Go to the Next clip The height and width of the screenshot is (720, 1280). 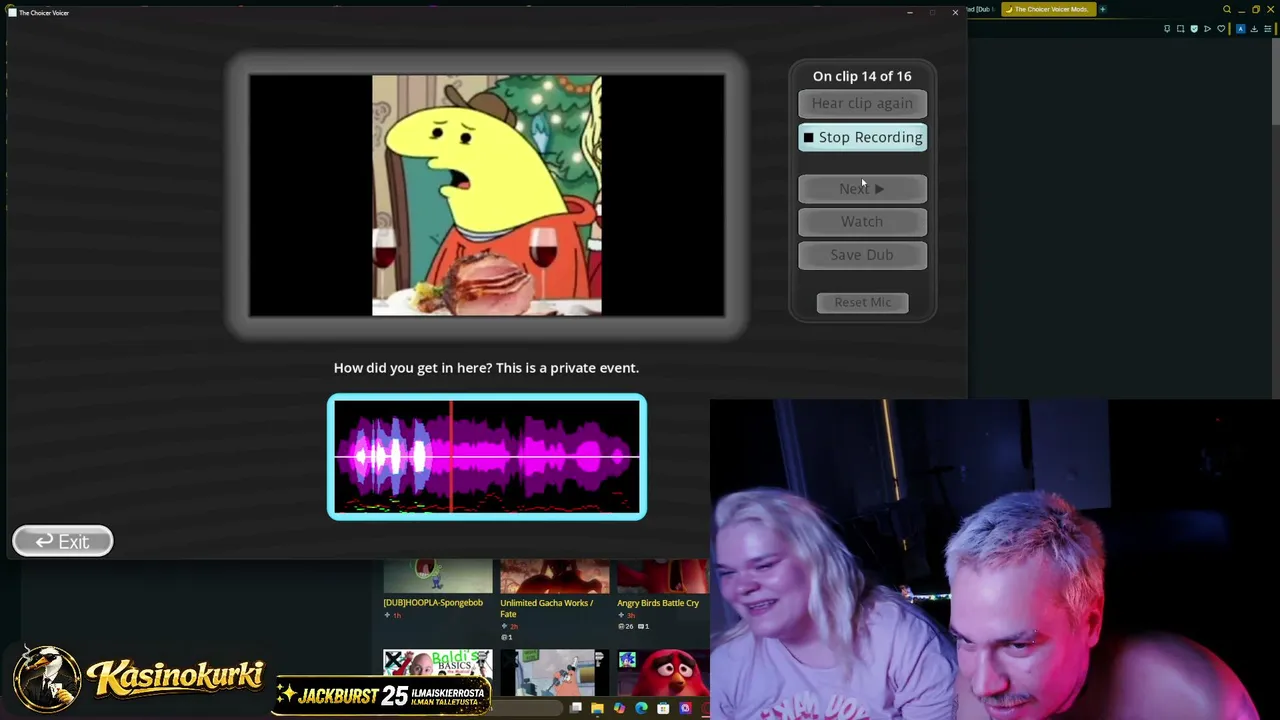(862, 188)
